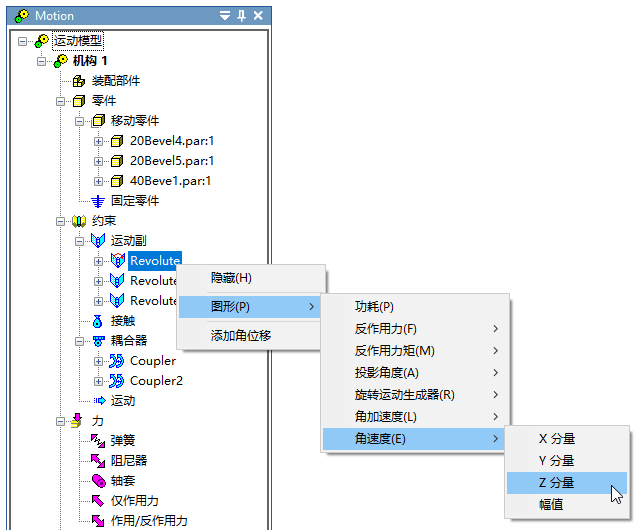This screenshot has height=530, width=639.
Task: Click the 20Bevel4.par:1 part icon
Action: pyautogui.click(x=117, y=141)
